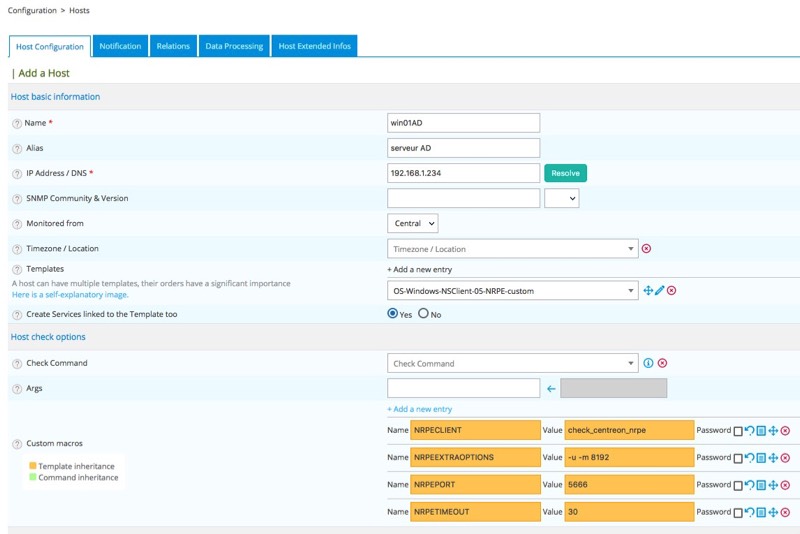Check the Password box for NRPEEXTRAOPTIONS
Image resolution: width=800 pixels, height=534 pixels.
click(738, 458)
